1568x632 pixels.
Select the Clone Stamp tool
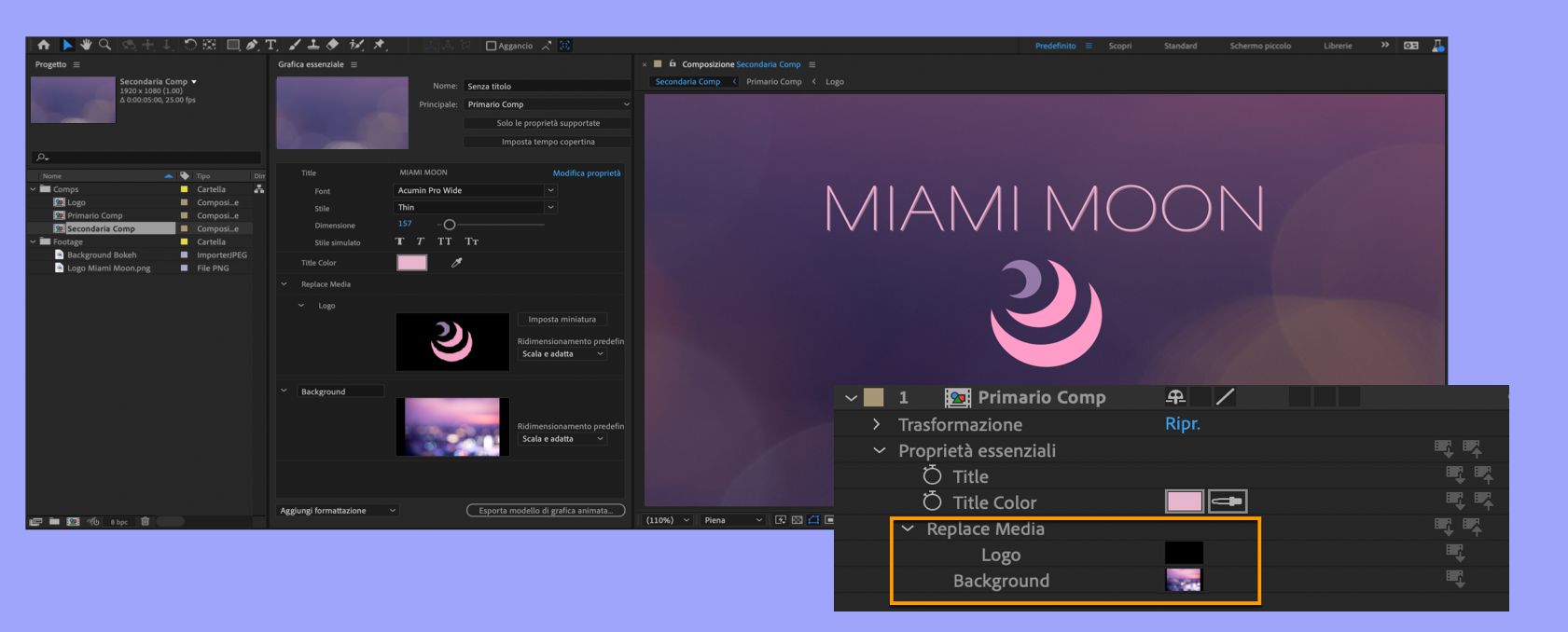pyautogui.click(x=313, y=45)
